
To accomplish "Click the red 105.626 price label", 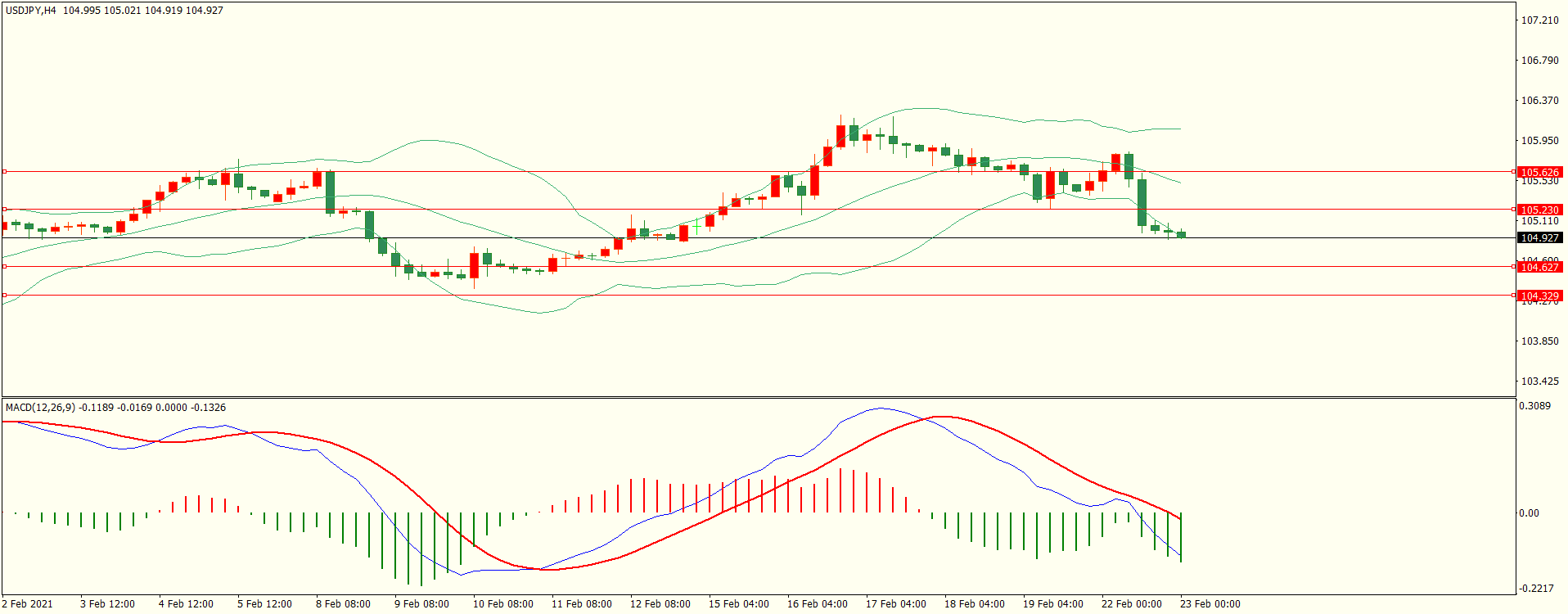I will click(1539, 173).
